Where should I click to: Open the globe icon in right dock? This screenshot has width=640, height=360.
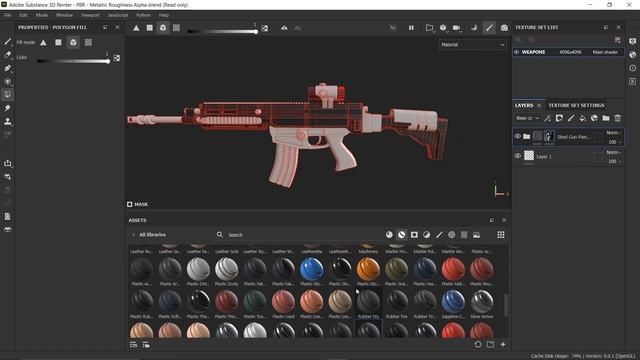(633, 55)
